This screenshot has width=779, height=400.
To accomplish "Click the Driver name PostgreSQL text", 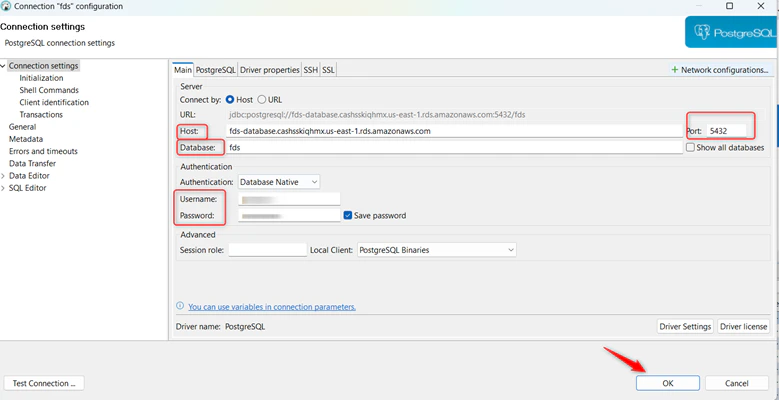I will coord(245,327).
